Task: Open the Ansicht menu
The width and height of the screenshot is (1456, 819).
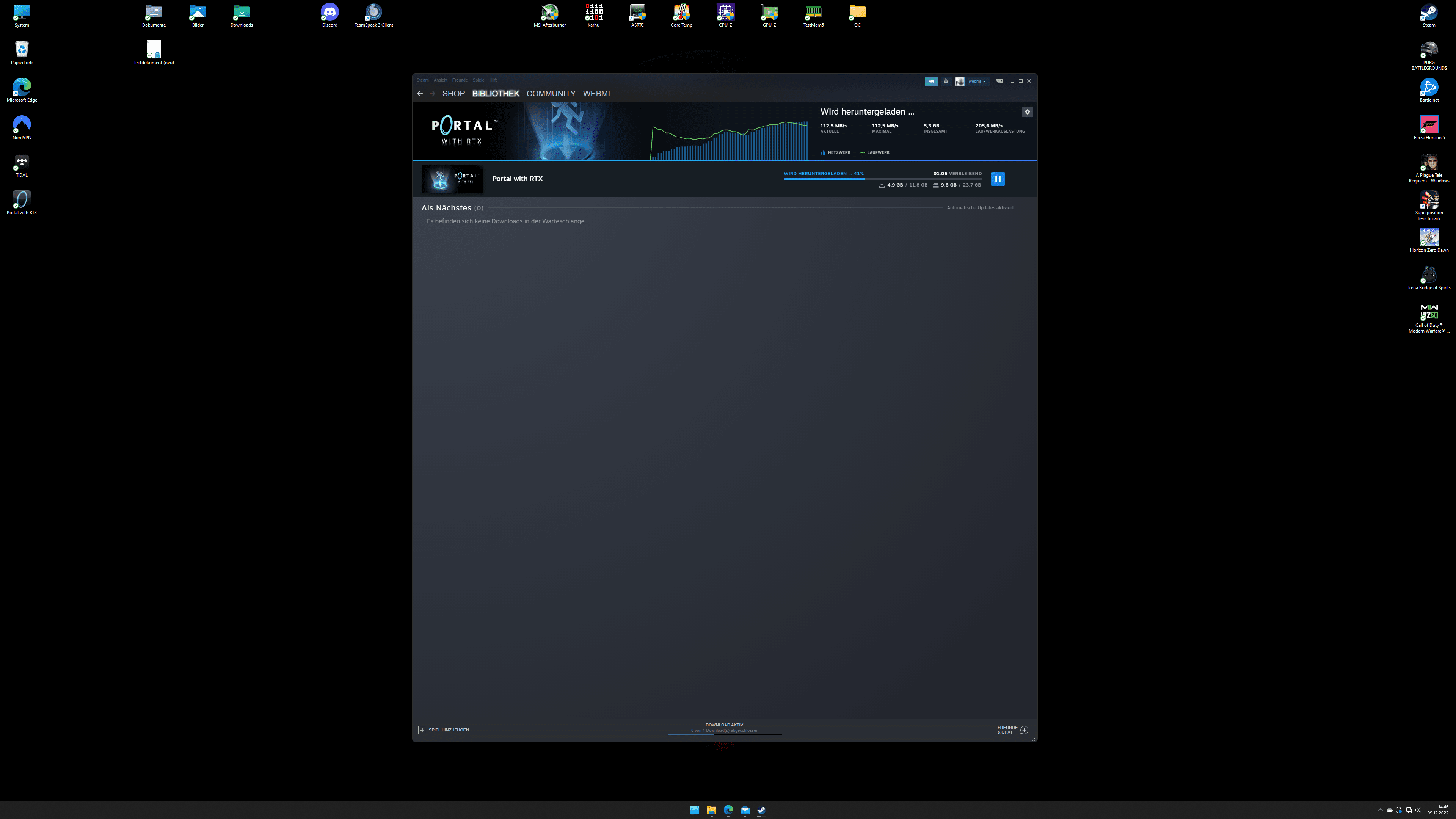Action: (x=440, y=80)
